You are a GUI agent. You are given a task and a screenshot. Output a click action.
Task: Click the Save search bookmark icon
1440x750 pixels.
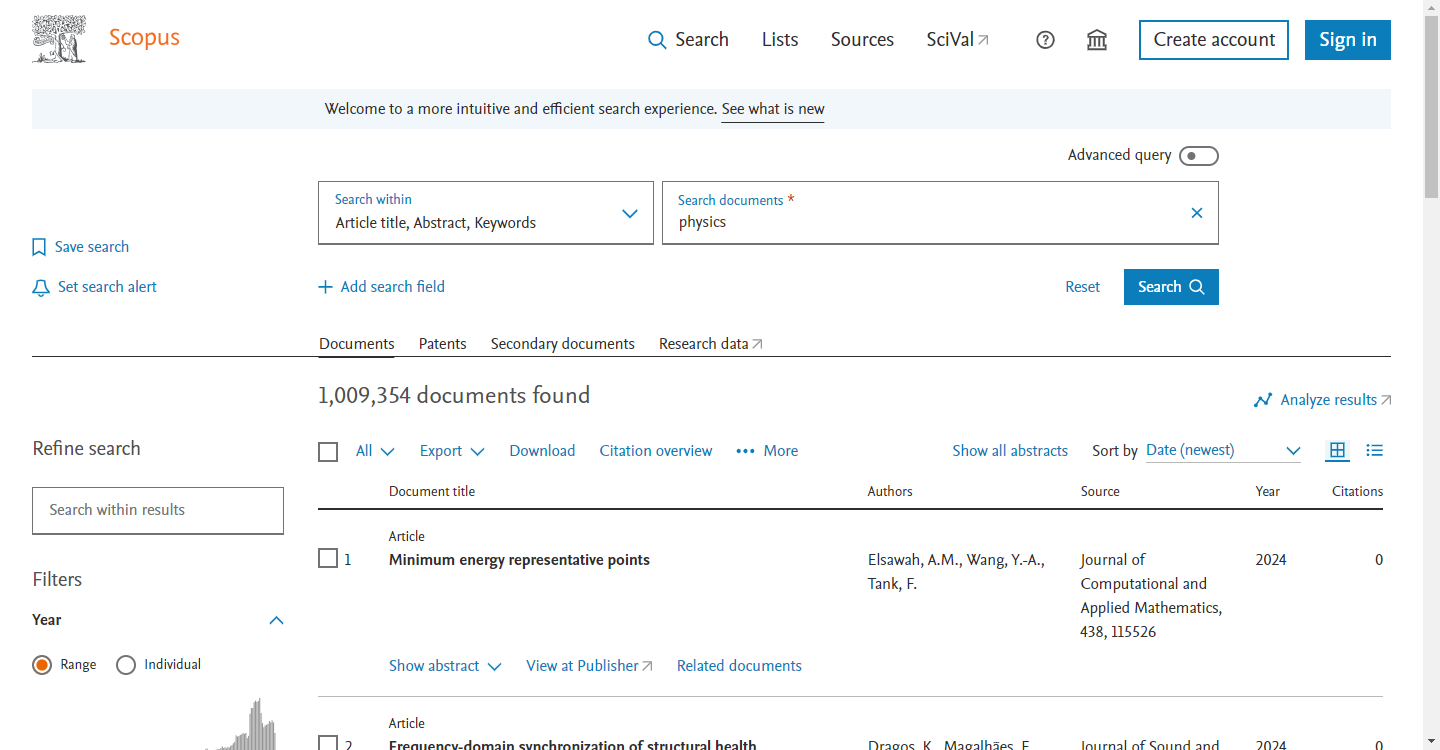coord(40,247)
